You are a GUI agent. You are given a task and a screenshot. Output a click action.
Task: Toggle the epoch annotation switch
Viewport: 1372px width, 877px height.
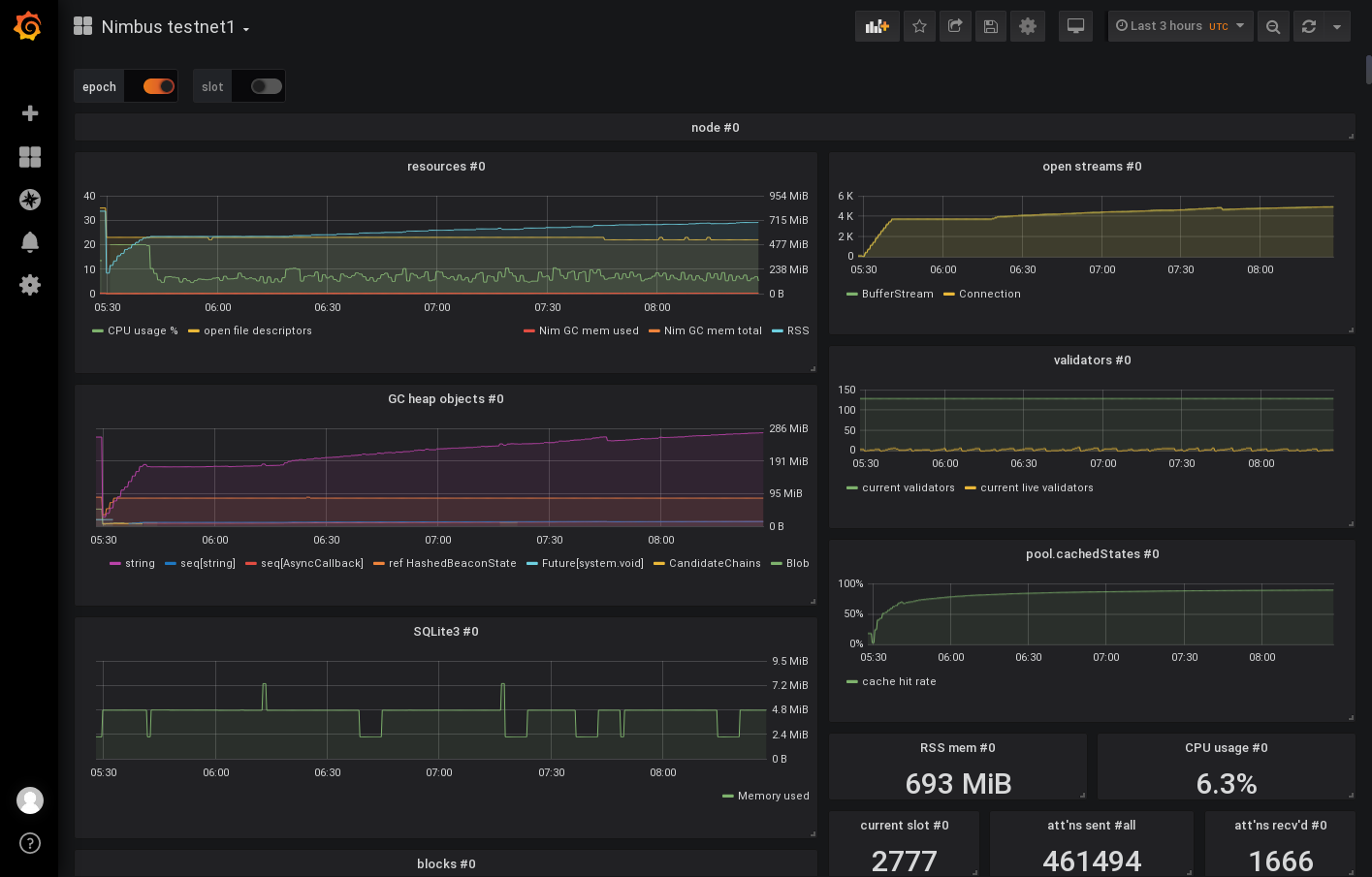point(159,86)
